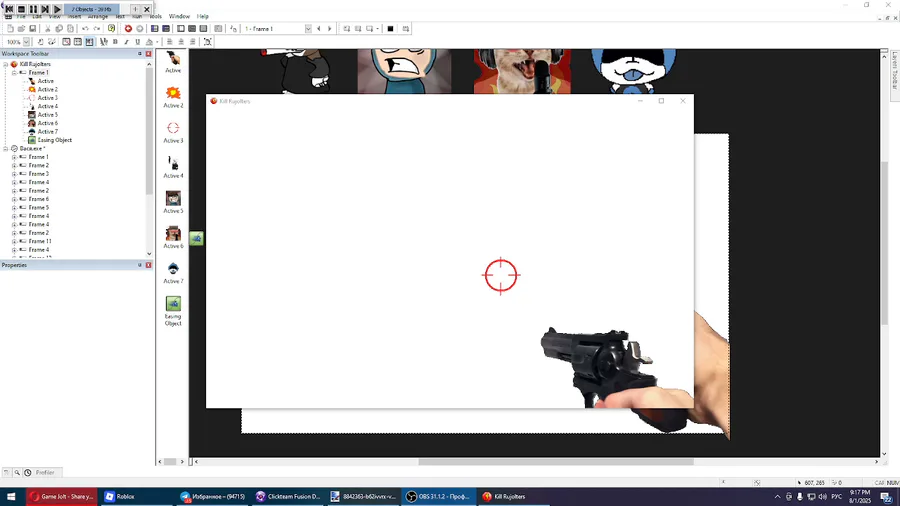Viewport: 900px width, 506px height.
Task: Click the Copy toolbar icon
Action: coord(59,29)
